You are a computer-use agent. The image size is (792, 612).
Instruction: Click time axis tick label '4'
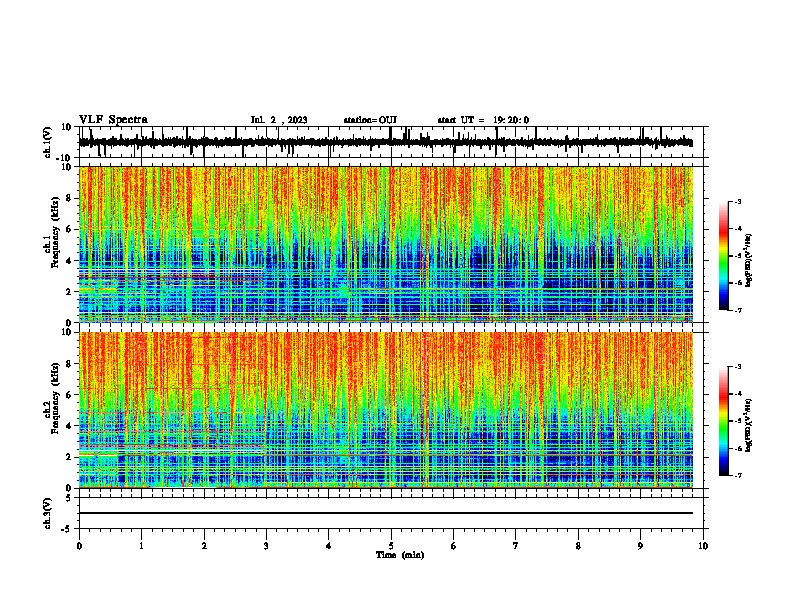(x=329, y=546)
